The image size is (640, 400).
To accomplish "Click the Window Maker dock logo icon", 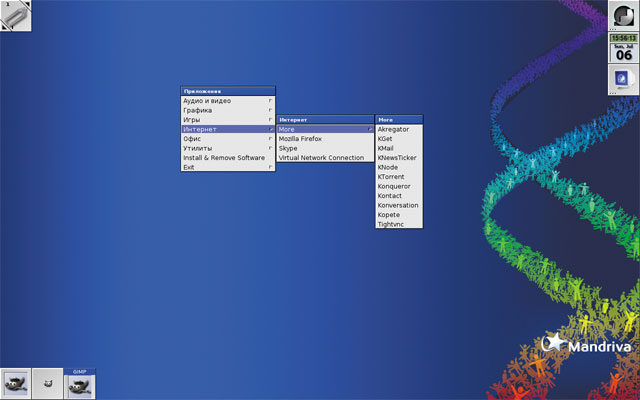I will (x=624, y=16).
